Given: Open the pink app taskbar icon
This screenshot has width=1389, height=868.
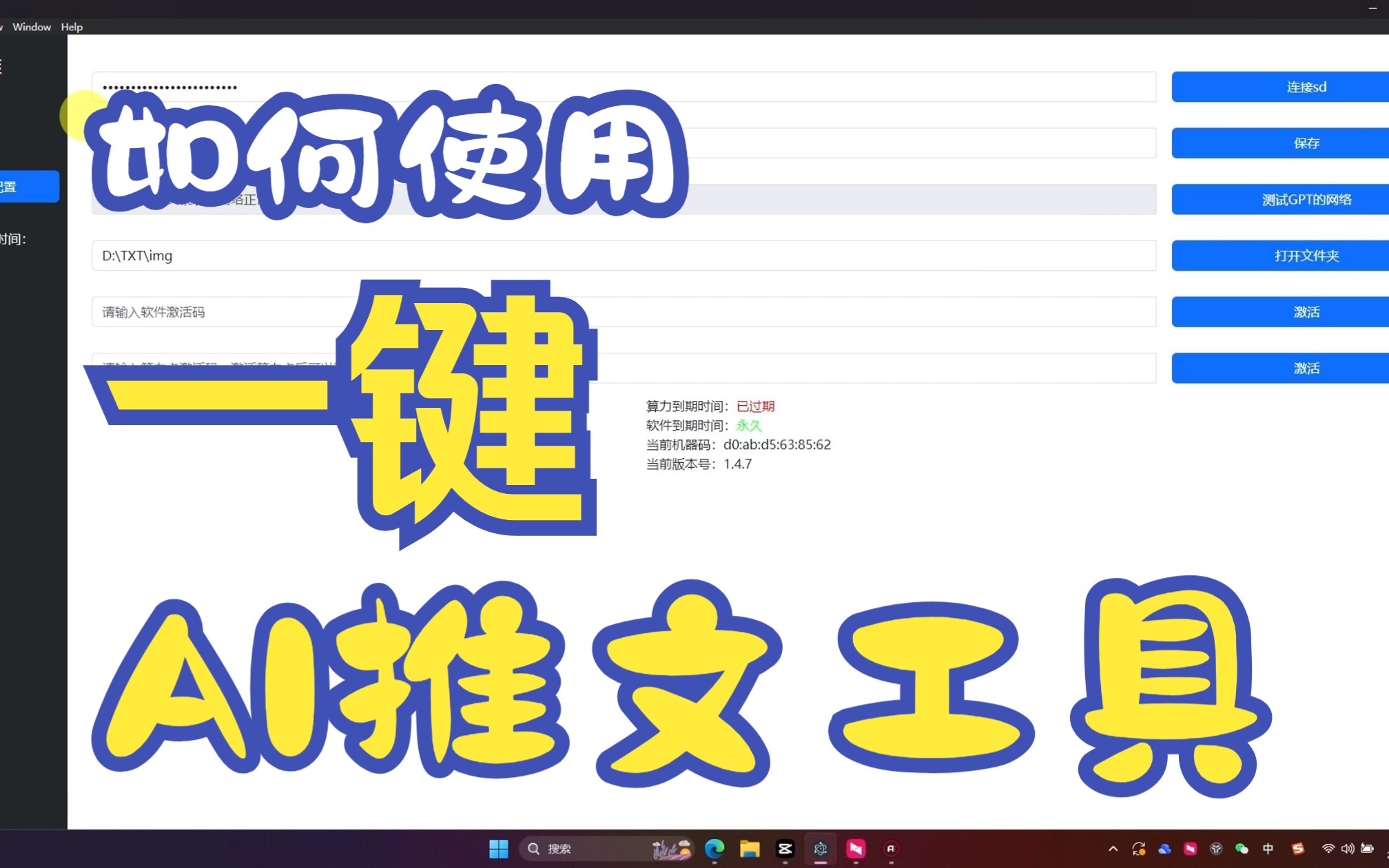Looking at the screenshot, I should coord(856,849).
